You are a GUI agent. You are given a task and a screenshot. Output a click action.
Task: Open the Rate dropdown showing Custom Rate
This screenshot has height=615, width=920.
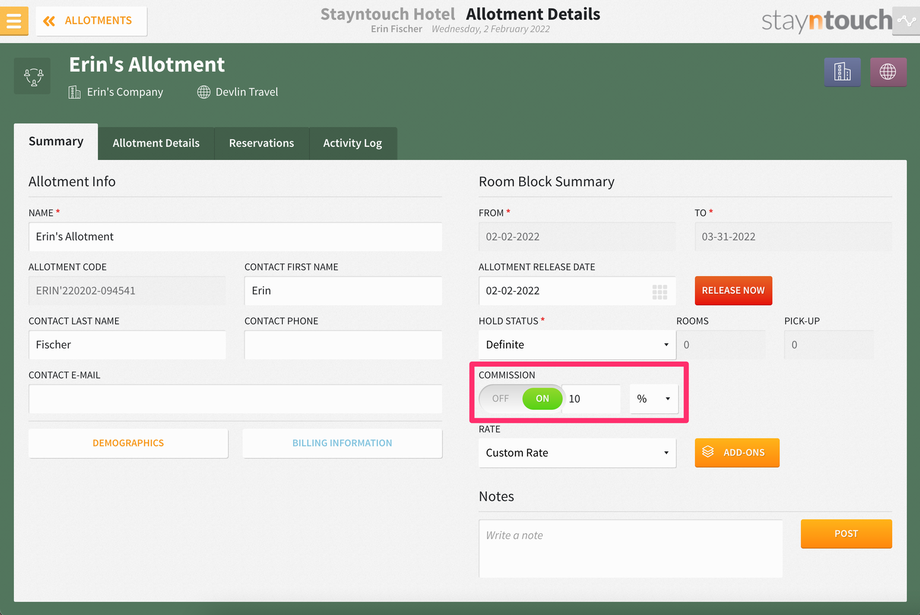pos(577,453)
